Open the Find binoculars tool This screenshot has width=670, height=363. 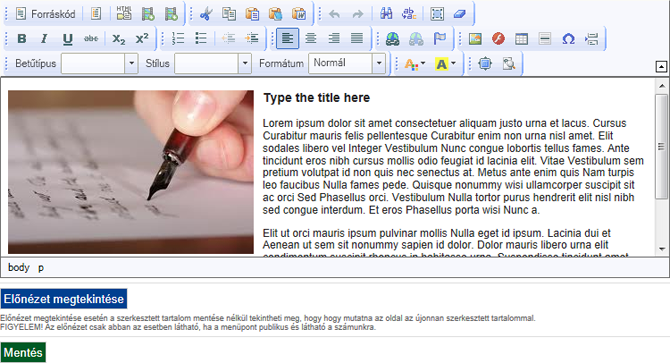tap(386, 14)
